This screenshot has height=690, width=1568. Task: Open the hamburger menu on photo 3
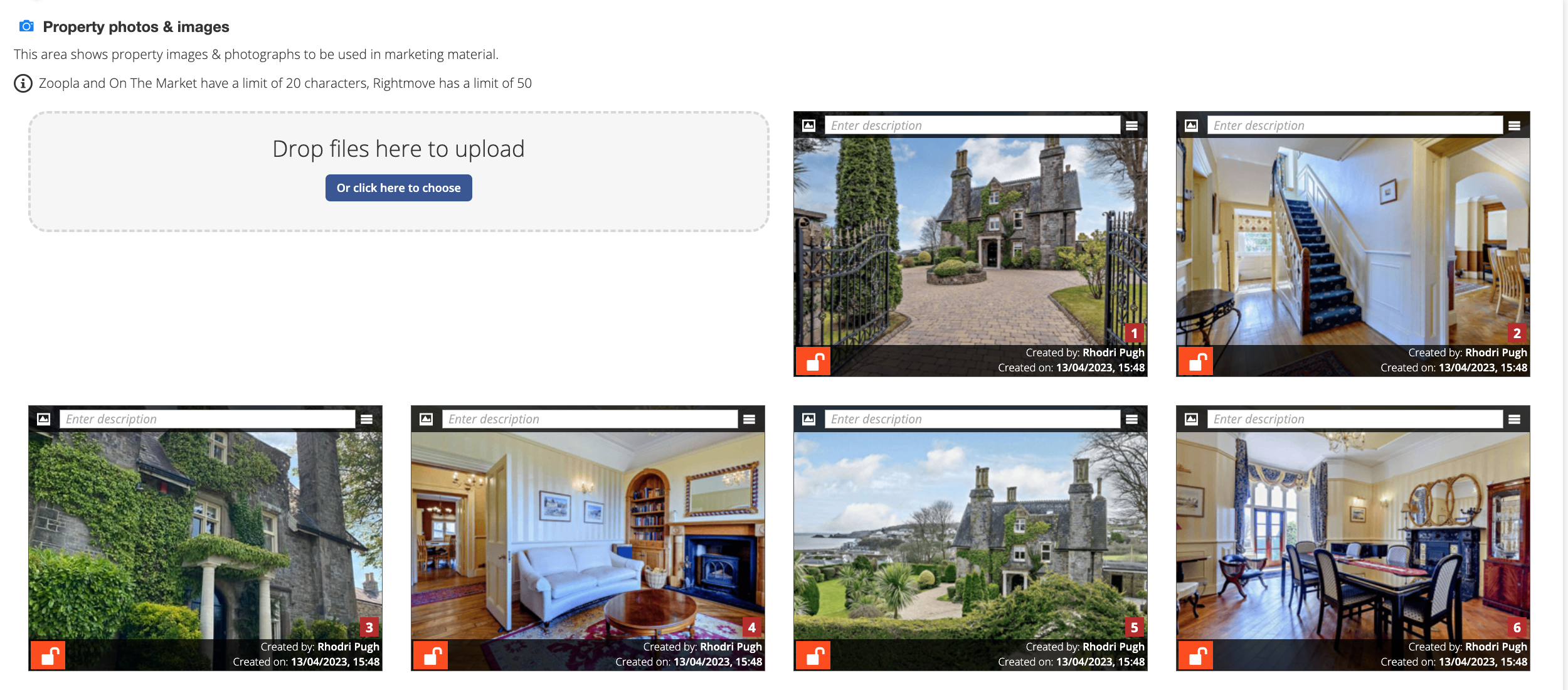pos(367,419)
